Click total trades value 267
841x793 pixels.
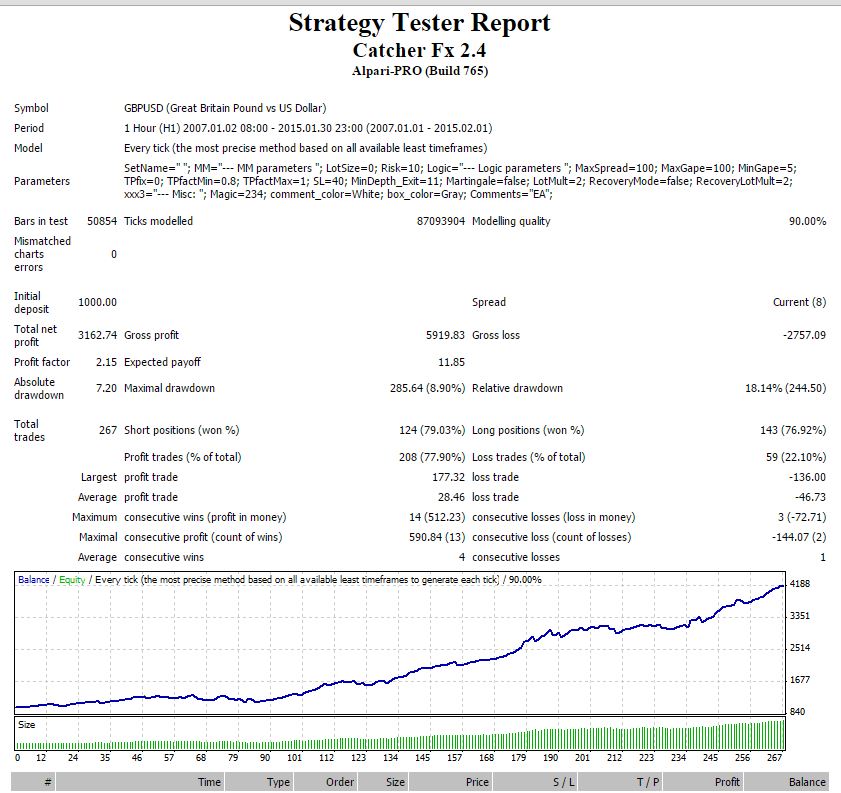point(108,430)
